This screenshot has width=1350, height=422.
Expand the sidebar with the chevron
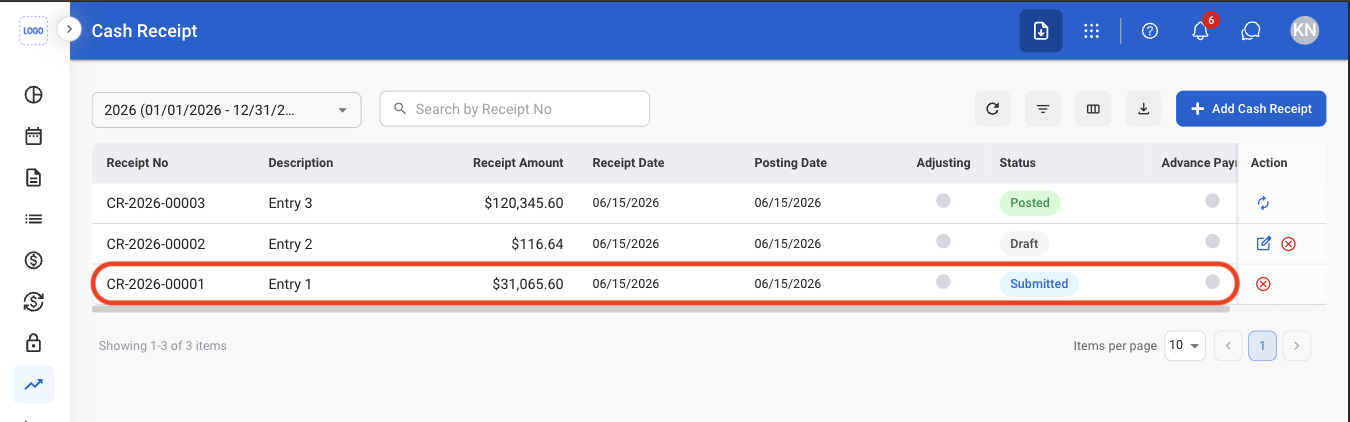point(69,30)
